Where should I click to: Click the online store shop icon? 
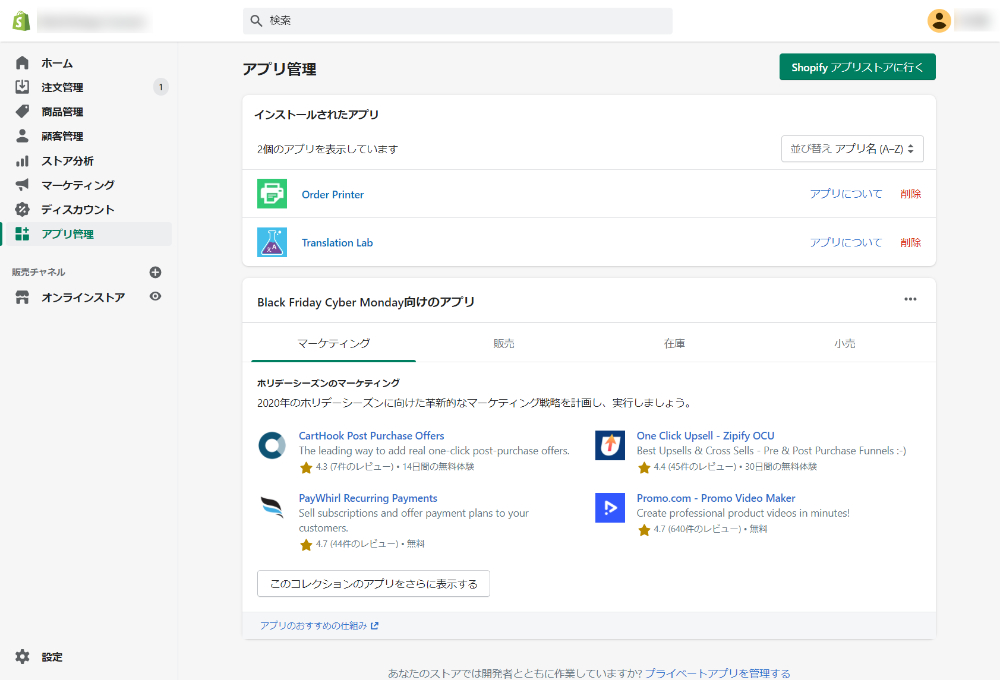tap(22, 297)
